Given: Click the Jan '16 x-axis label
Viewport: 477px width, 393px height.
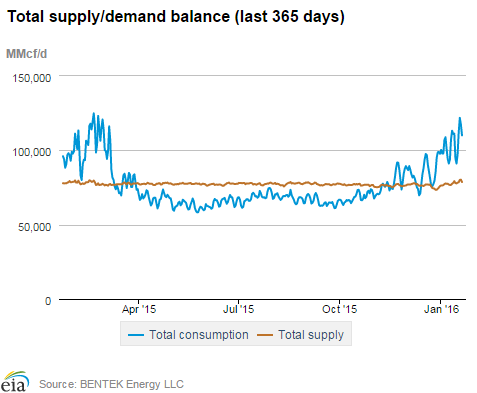Looking at the screenshot, I should [x=441, y=309].
